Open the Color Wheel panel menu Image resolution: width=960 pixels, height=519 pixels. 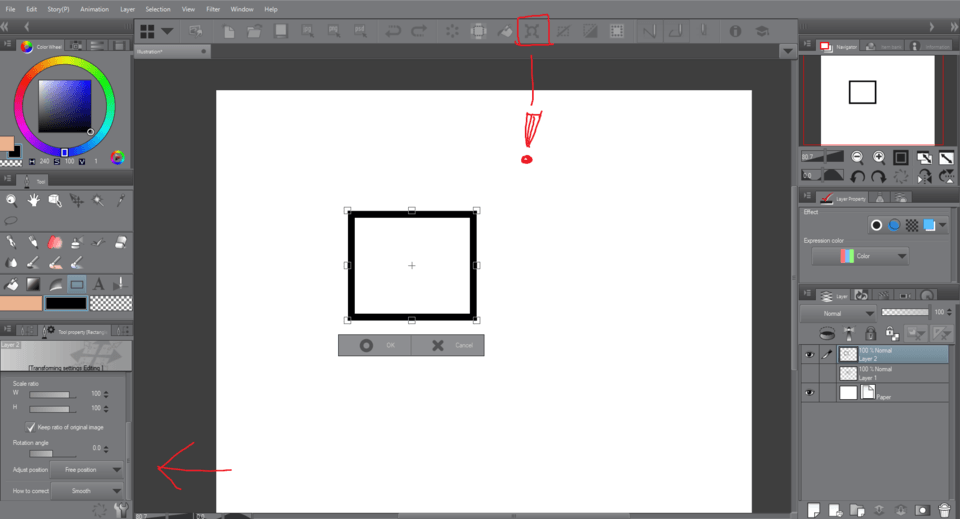tap(8, 44)
